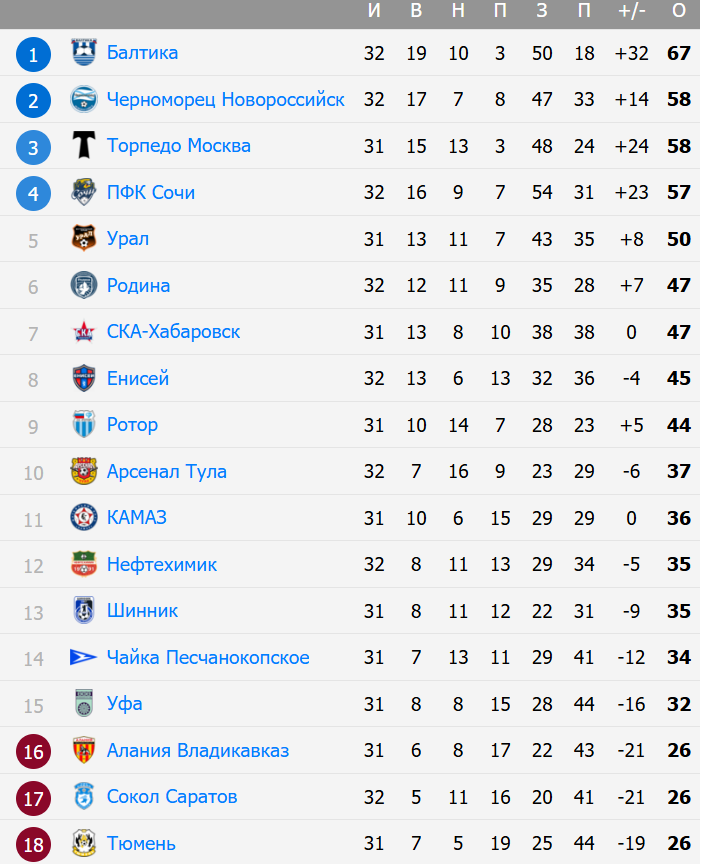
Task: Open the Урал orange-black club badge
Action: click(x=84, y=239)
